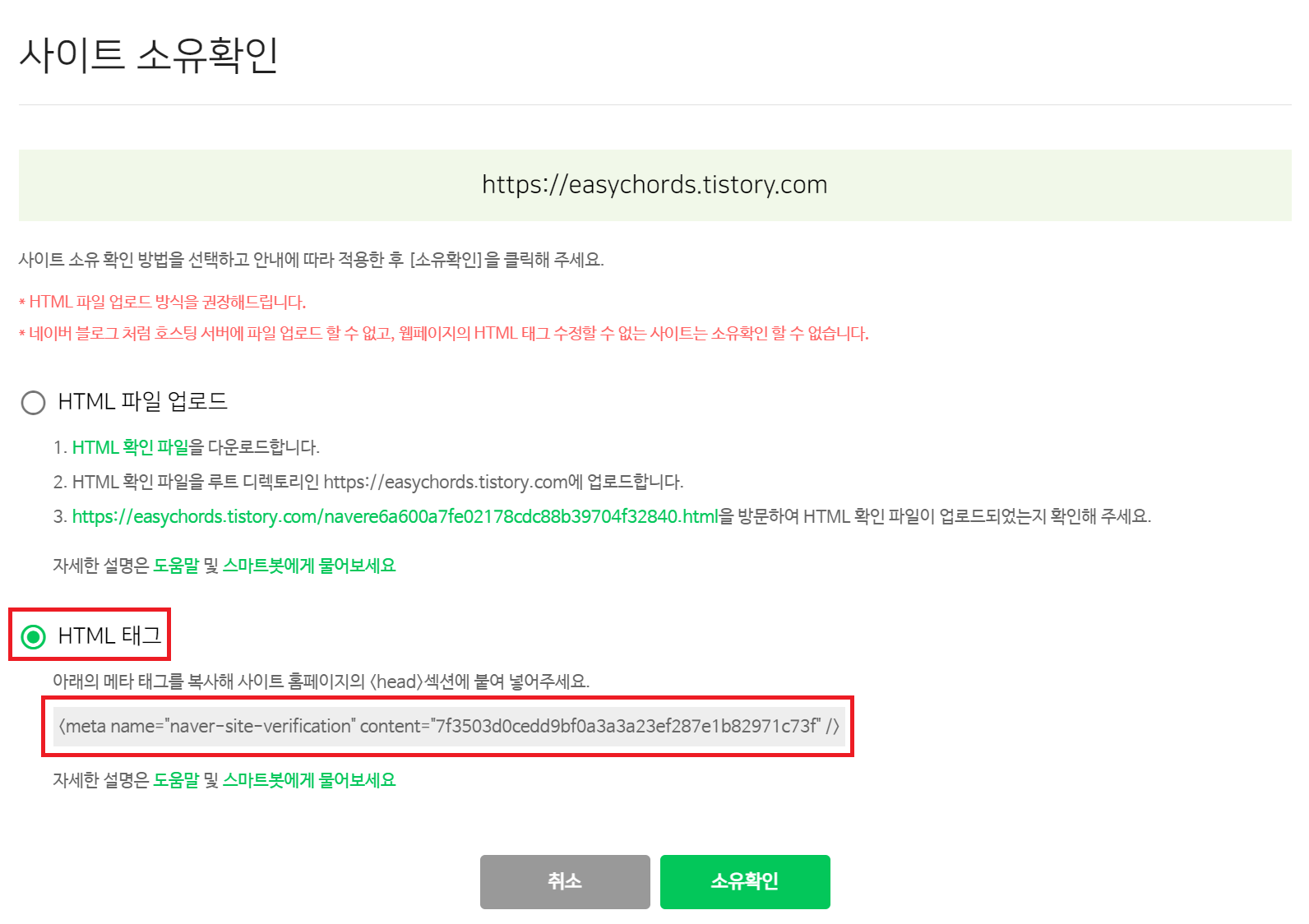This screenshot has height=924, width=1309.
Task: Open 스마트봇에게 물어보세요 in HTML 파일 업로드 section
Action: [309, 566]
